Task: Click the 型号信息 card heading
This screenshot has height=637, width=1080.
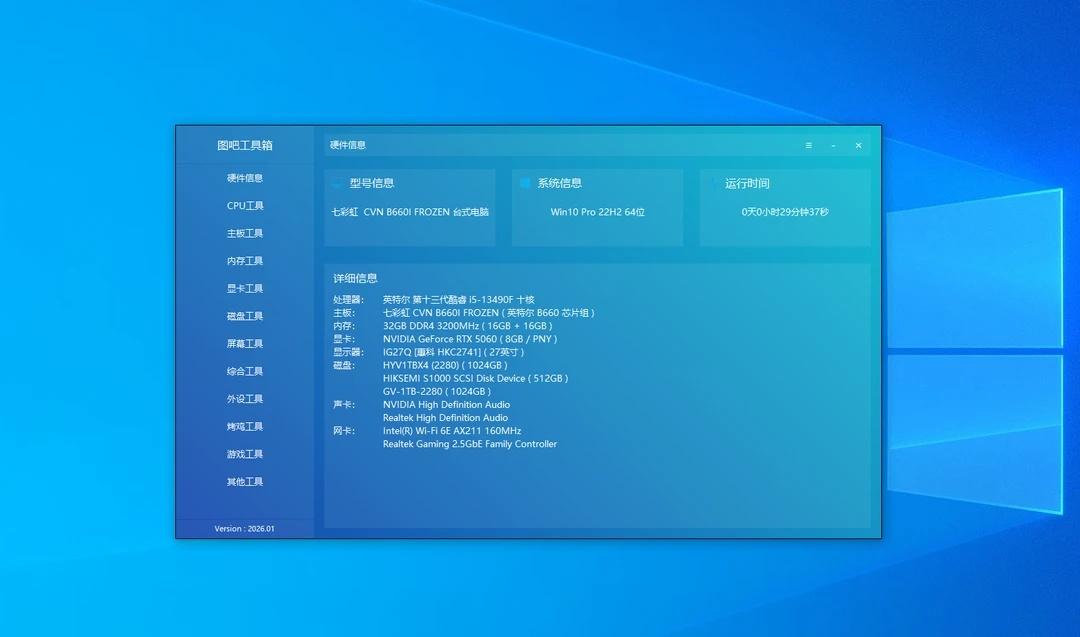Action: pos(372,183)
